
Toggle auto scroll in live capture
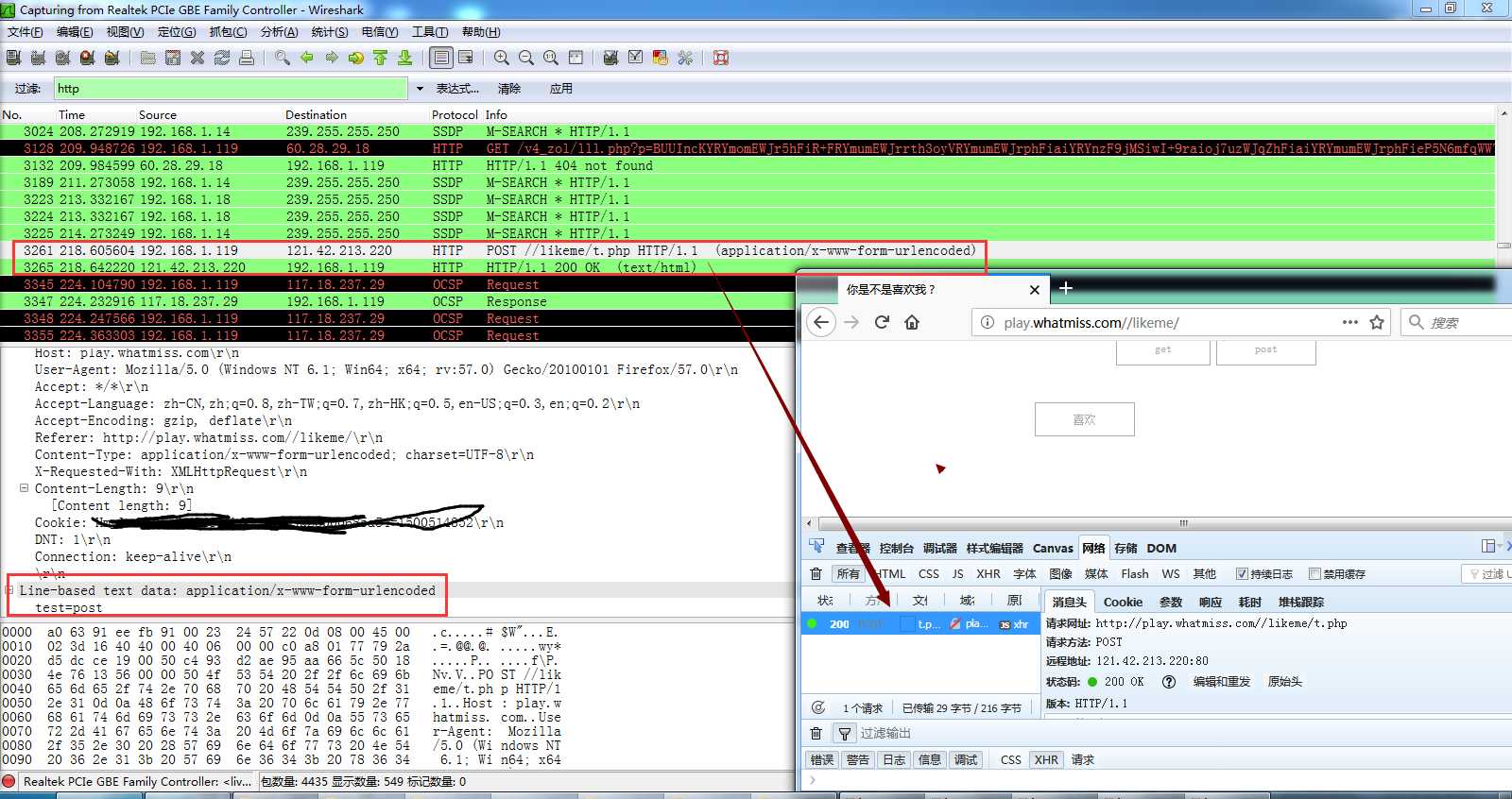click(x=466, y=58)
